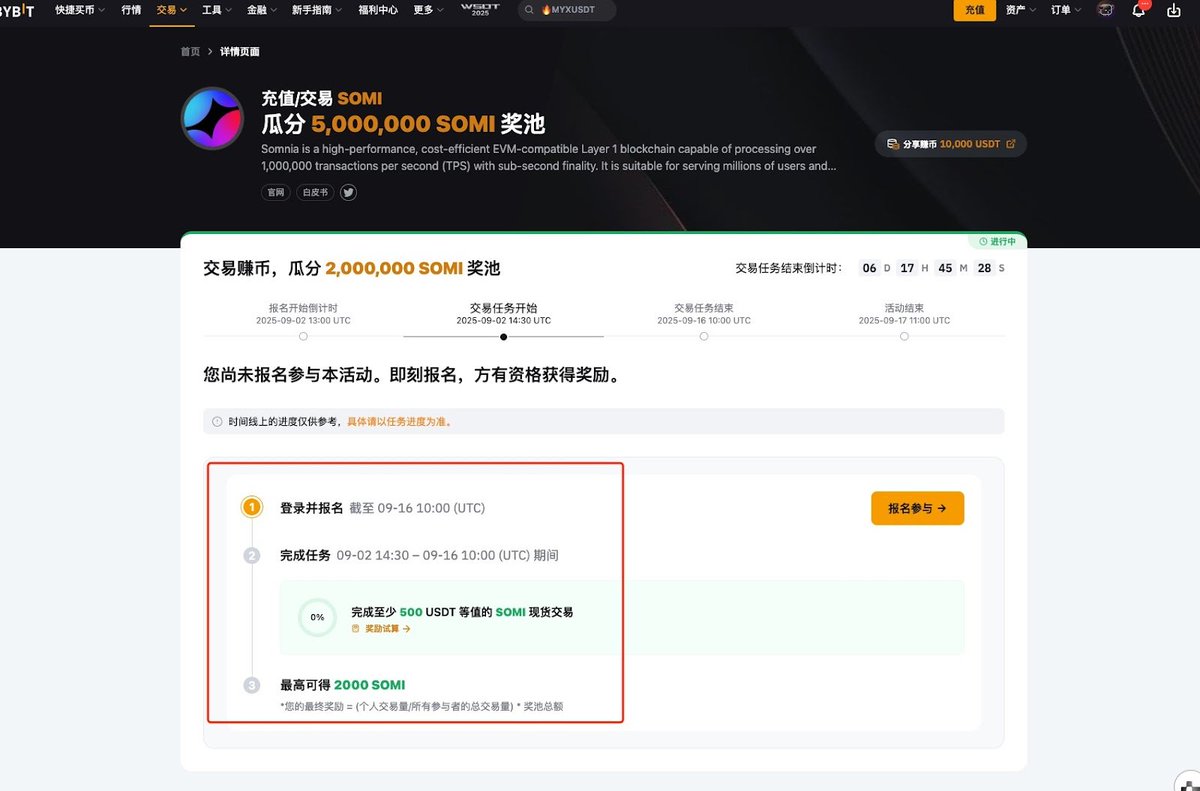Select the 交易任务开始 timeline marker
Image resolution: width=1200 pixels, height=791 pixels.
click(503, 336)
